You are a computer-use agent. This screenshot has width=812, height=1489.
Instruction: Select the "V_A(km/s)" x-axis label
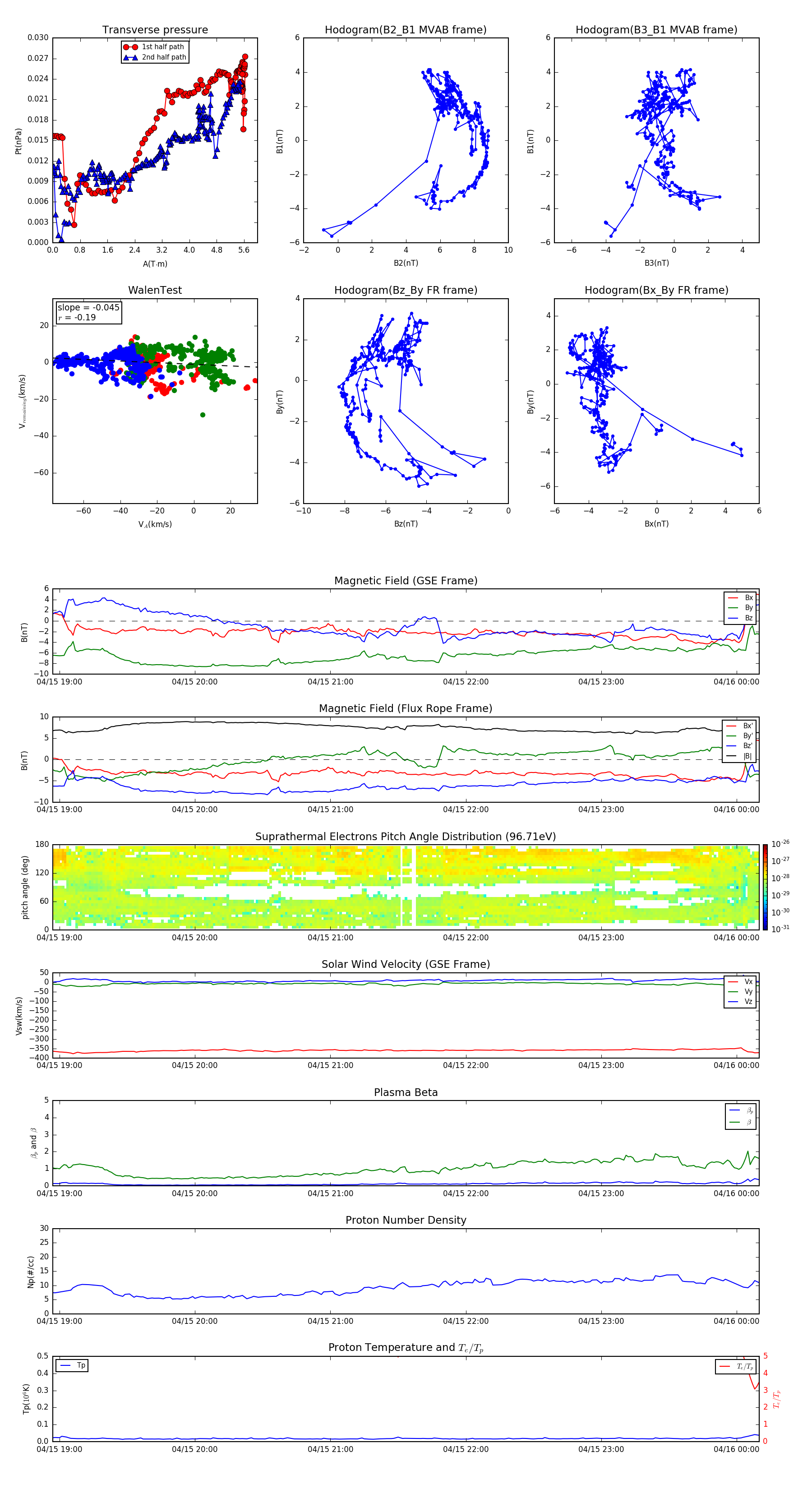click(155, 524)
